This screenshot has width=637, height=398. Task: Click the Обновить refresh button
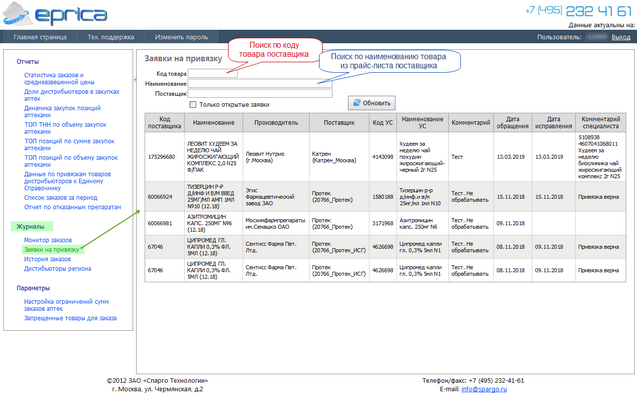coord(372,103)
